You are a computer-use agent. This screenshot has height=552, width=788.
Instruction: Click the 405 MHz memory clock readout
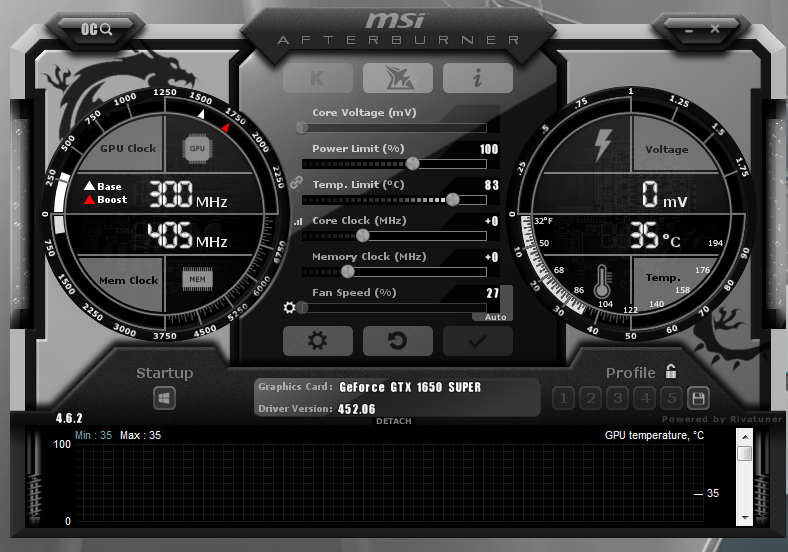click(x=187, y=235)
